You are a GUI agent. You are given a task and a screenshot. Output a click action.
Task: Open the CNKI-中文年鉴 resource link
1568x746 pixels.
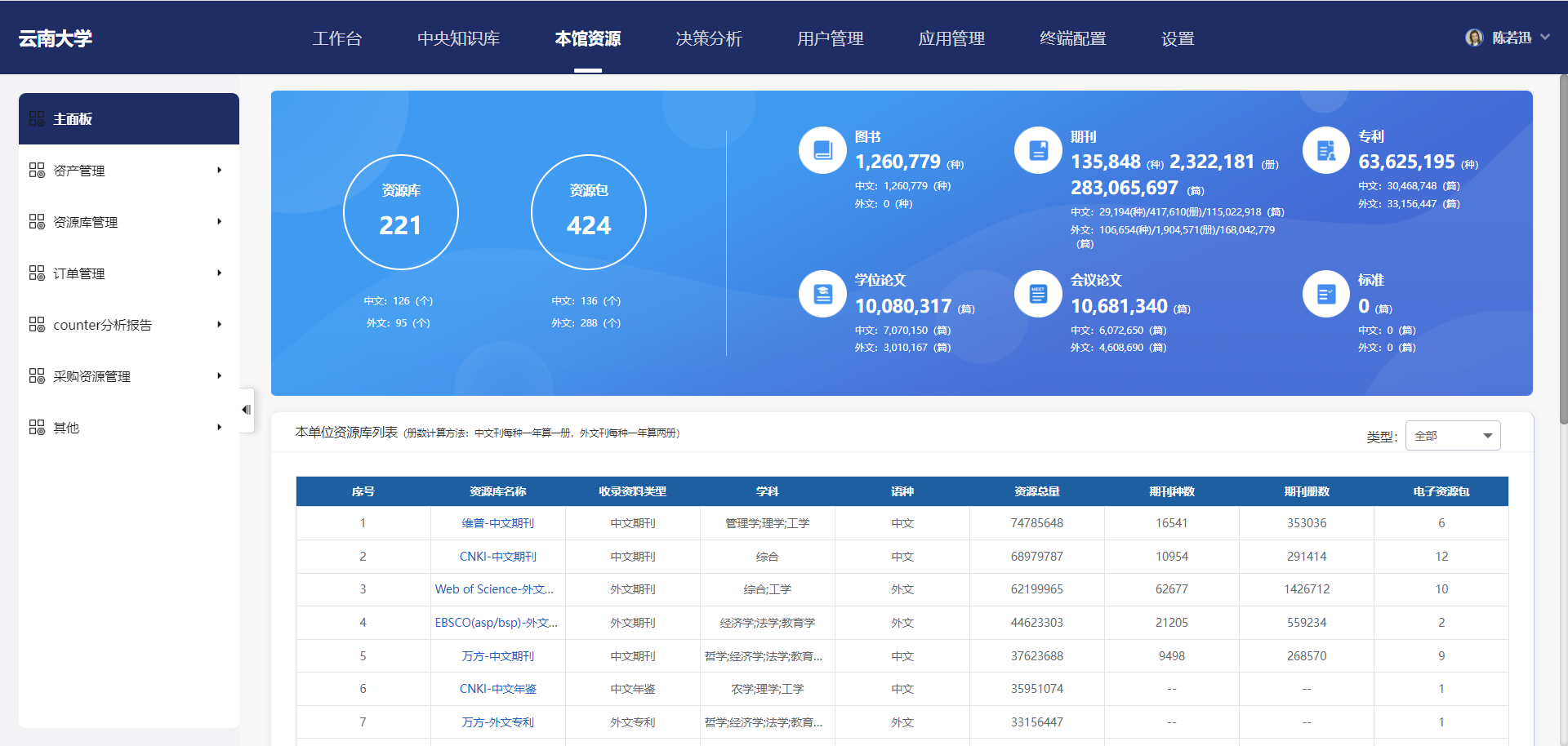click(x=497, y=689)
